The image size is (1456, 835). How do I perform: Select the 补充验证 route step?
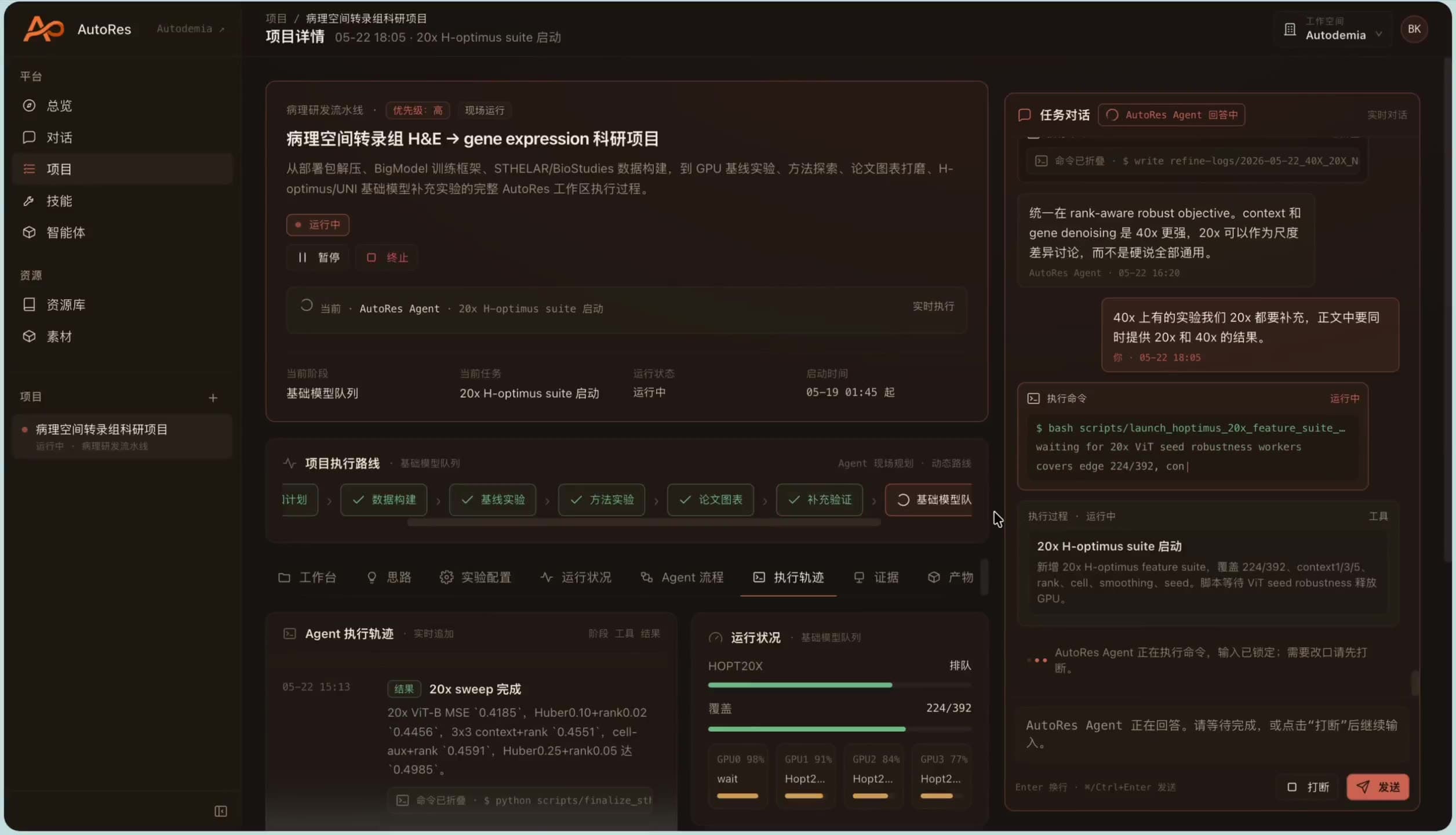pos(820,500)
